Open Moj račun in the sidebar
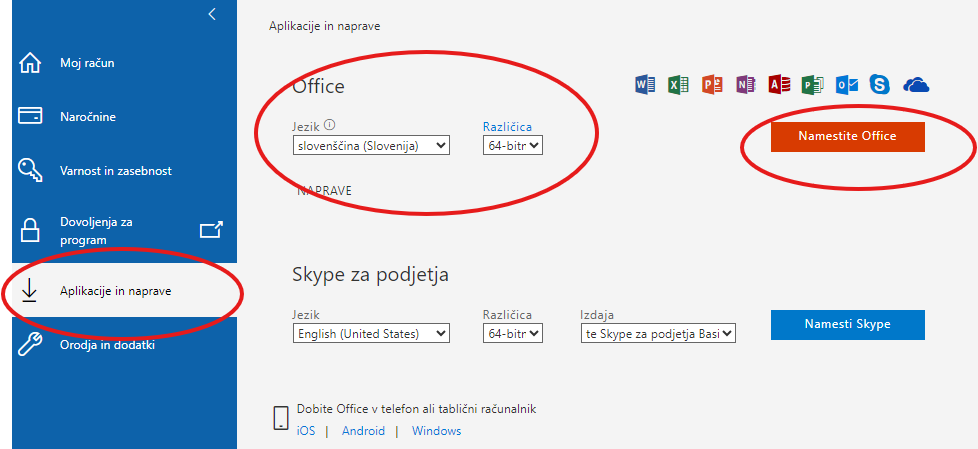The height and width of the screenshot is (449, 978). (x=87, y=63)
